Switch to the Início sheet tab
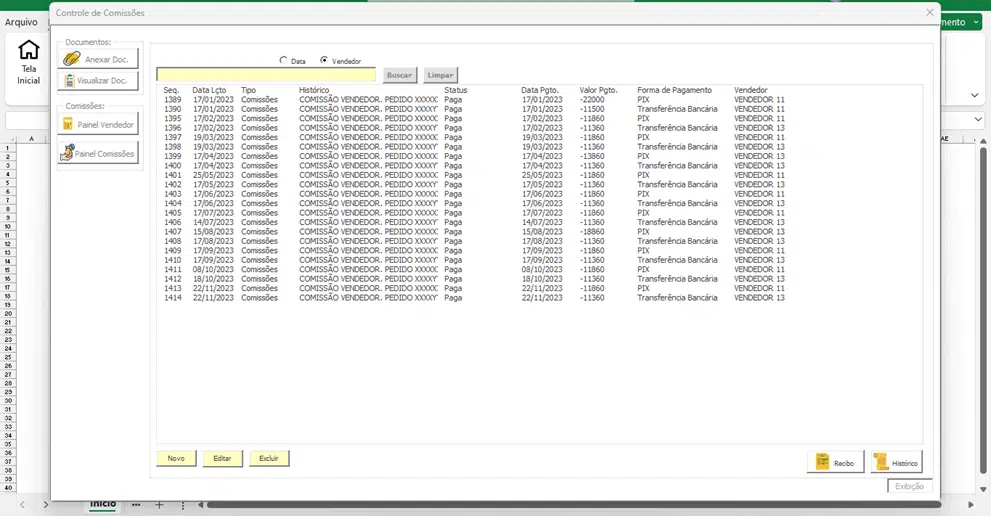The width and height of the screenshot is (991, 516). click(103, 505)
